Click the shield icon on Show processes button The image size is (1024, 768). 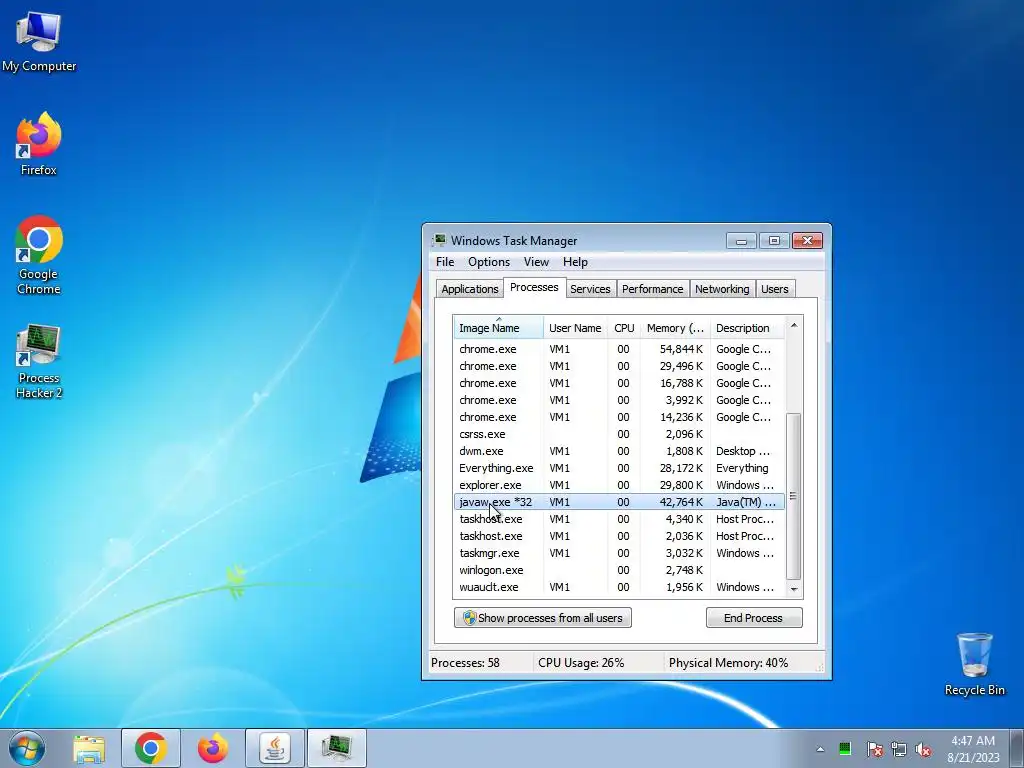click(x=469, y=618)
